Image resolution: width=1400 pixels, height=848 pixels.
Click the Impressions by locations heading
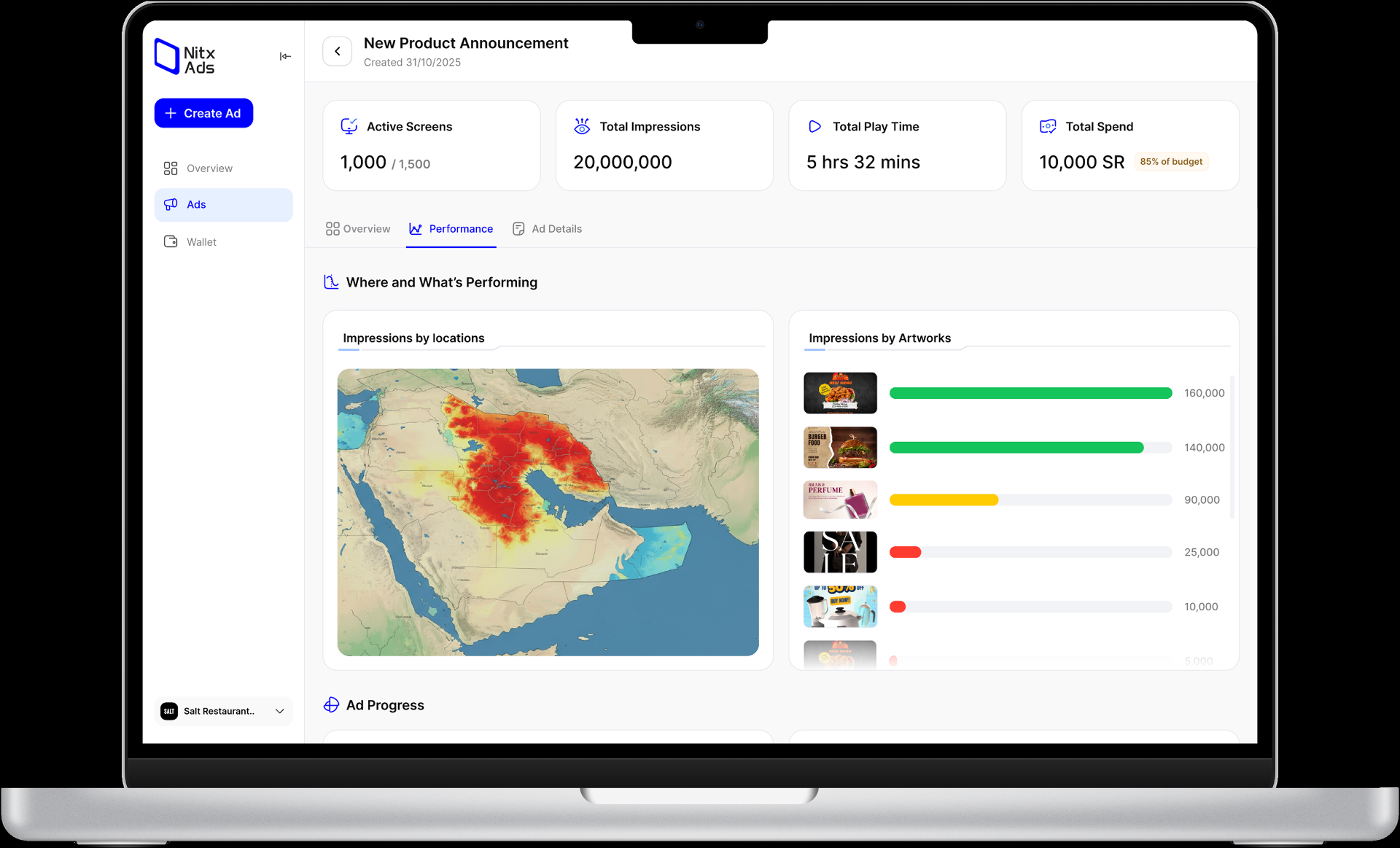point(413,338)
